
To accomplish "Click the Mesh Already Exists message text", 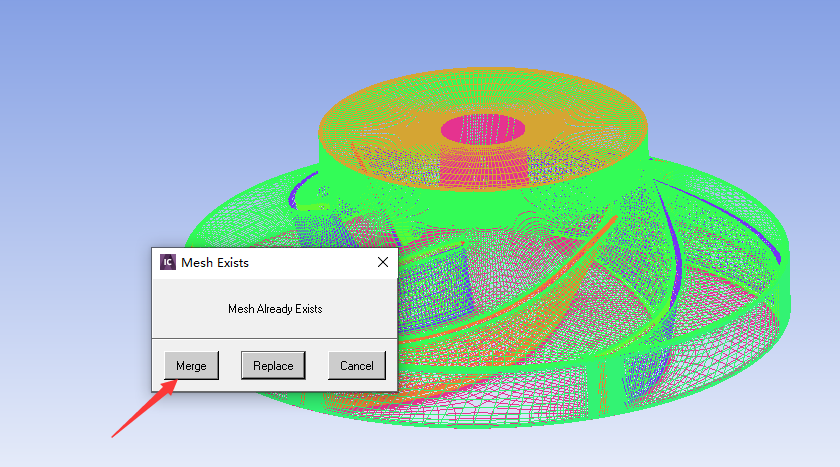I will [275, 309].
